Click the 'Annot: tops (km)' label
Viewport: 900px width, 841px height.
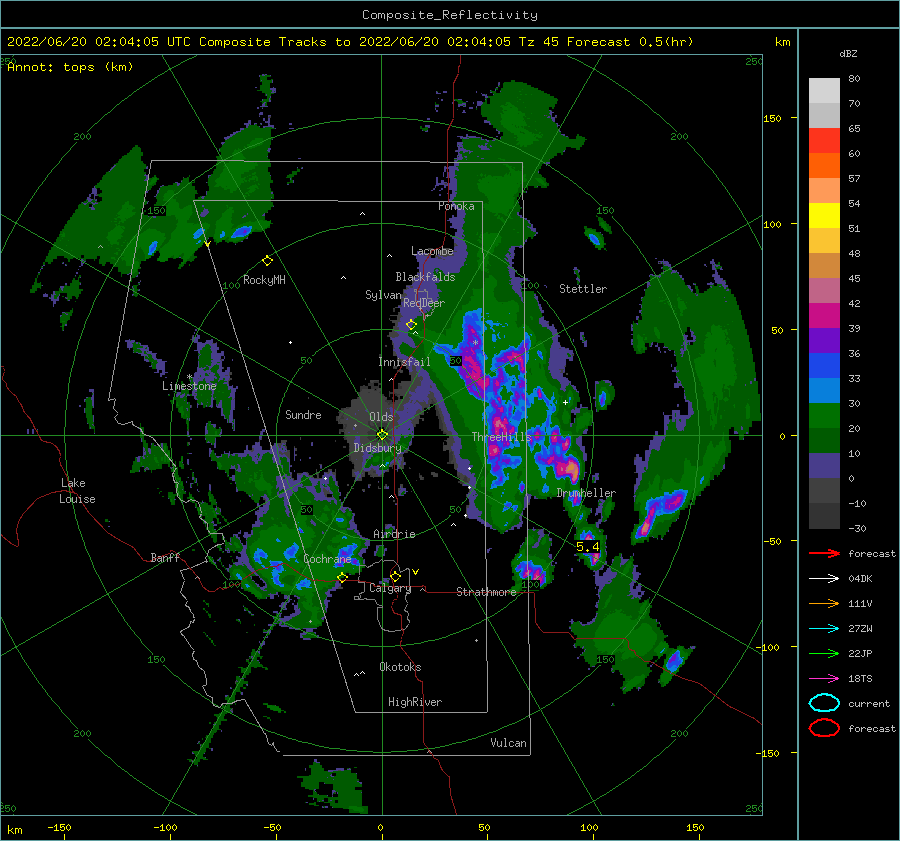pos(70,67)
